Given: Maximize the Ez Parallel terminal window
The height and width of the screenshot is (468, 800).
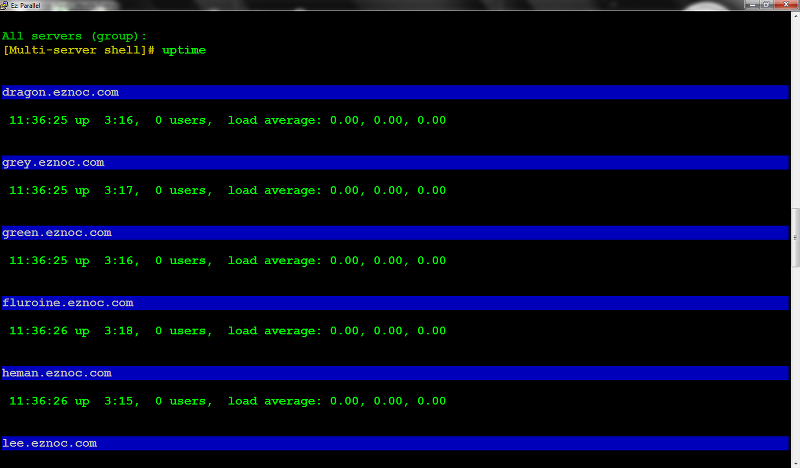Looking at the screenshot, I should 766,5.
